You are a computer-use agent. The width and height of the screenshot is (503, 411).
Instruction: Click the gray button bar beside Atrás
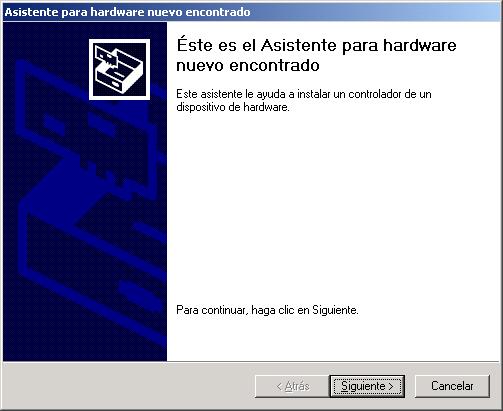128,386
